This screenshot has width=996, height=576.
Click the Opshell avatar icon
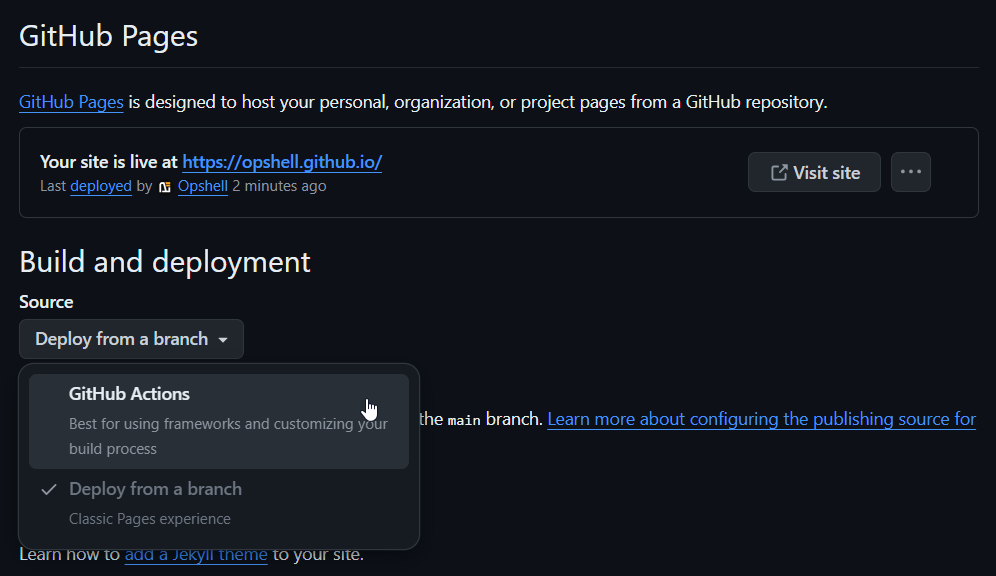(x=165, y=187)
